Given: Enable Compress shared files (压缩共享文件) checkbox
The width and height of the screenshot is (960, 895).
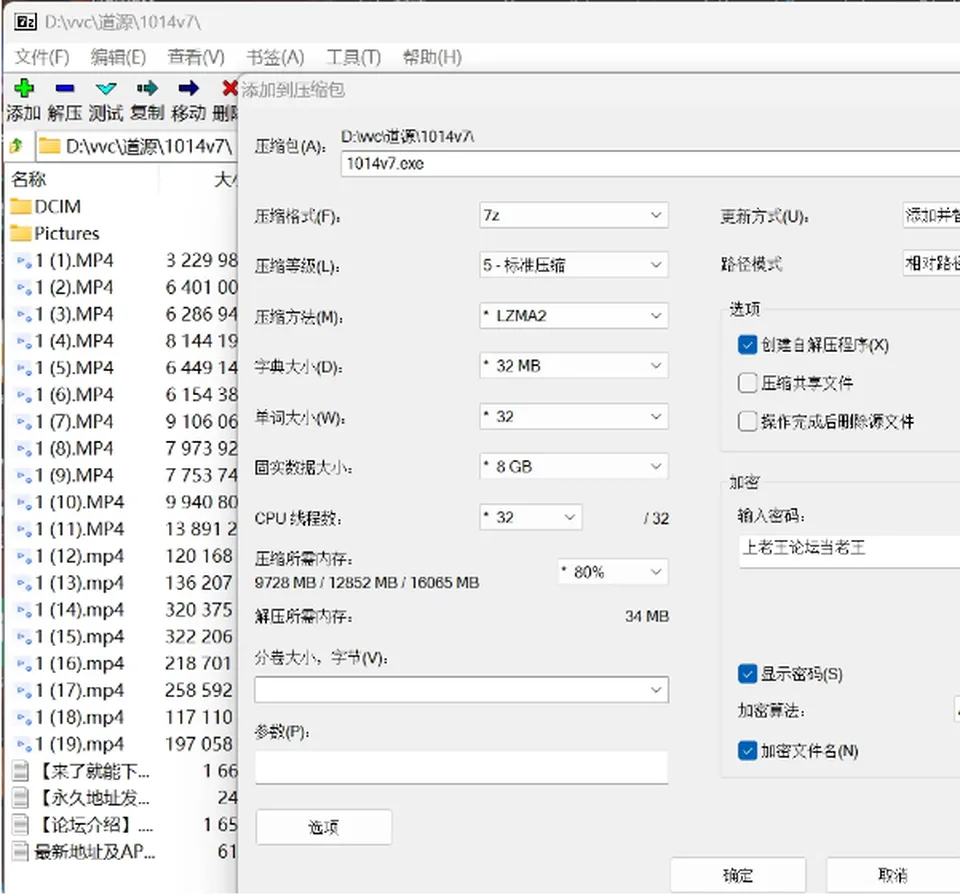Looking at the screenshot, I should tap(747, 383).
